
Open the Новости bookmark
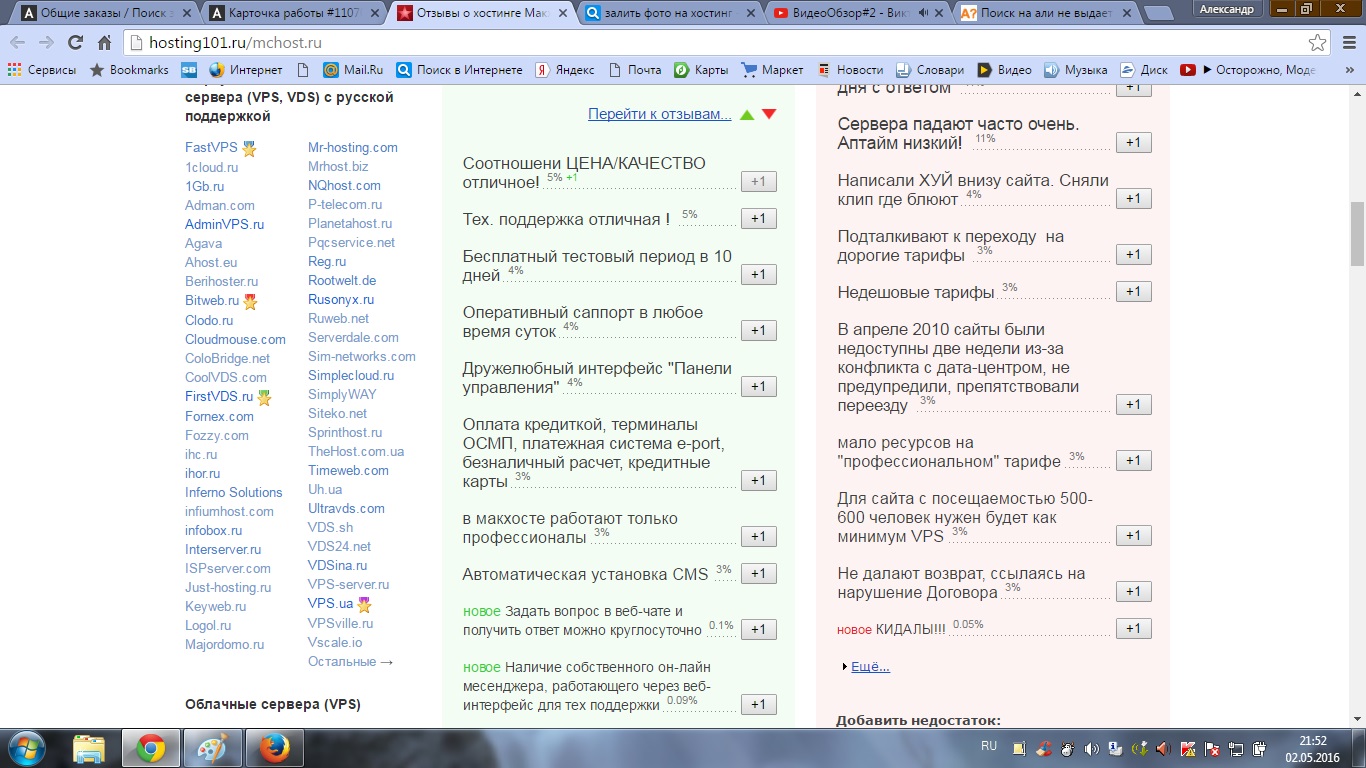[x=850, y=70]
